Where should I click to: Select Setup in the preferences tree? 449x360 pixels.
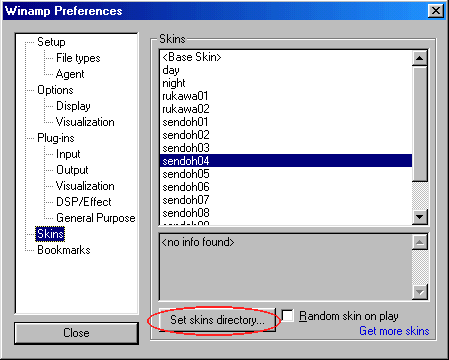pyautogui.click(x=51, y=42)
